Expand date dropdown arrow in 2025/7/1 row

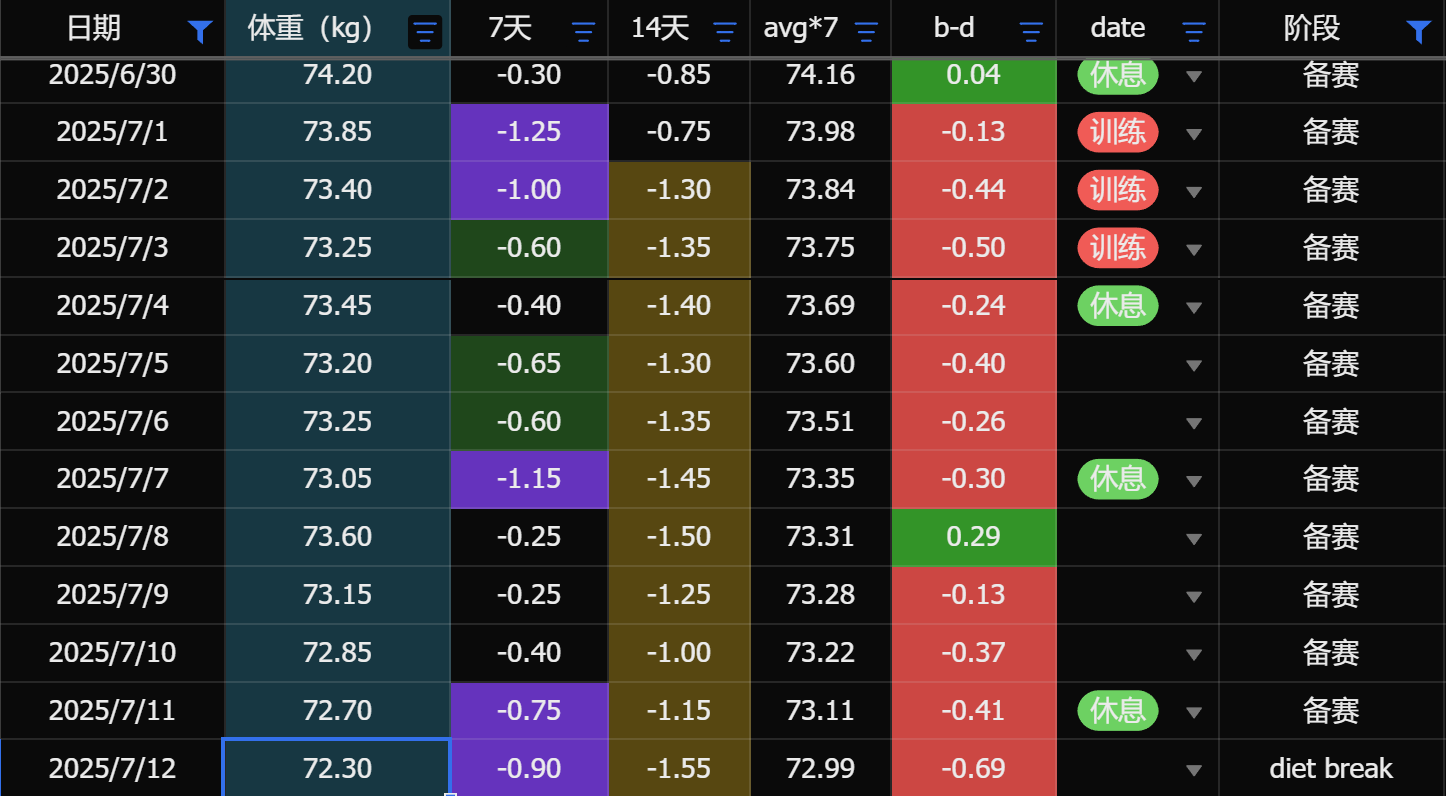tap(1193, 134)
